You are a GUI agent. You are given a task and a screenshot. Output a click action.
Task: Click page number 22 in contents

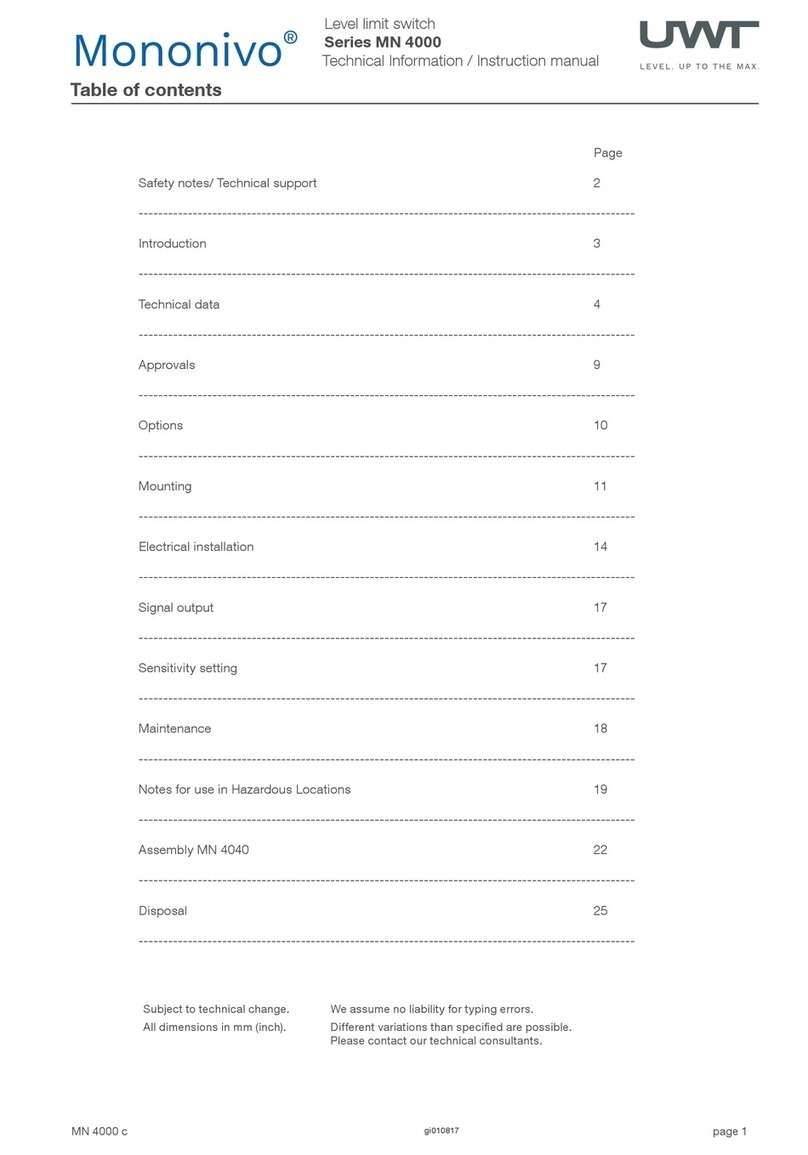point(600,850)
